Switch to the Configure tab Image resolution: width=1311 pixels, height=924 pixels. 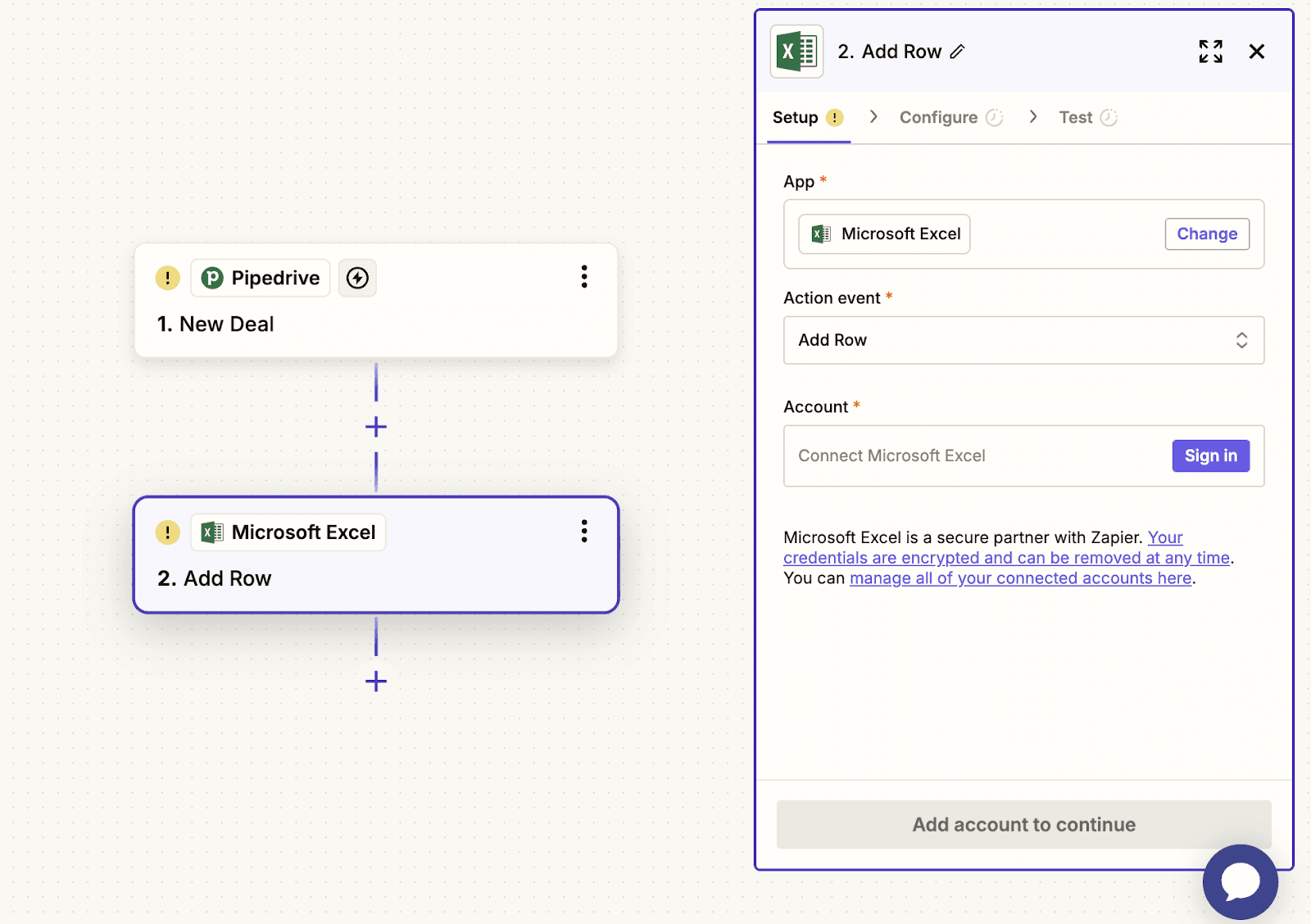(950, 118)
